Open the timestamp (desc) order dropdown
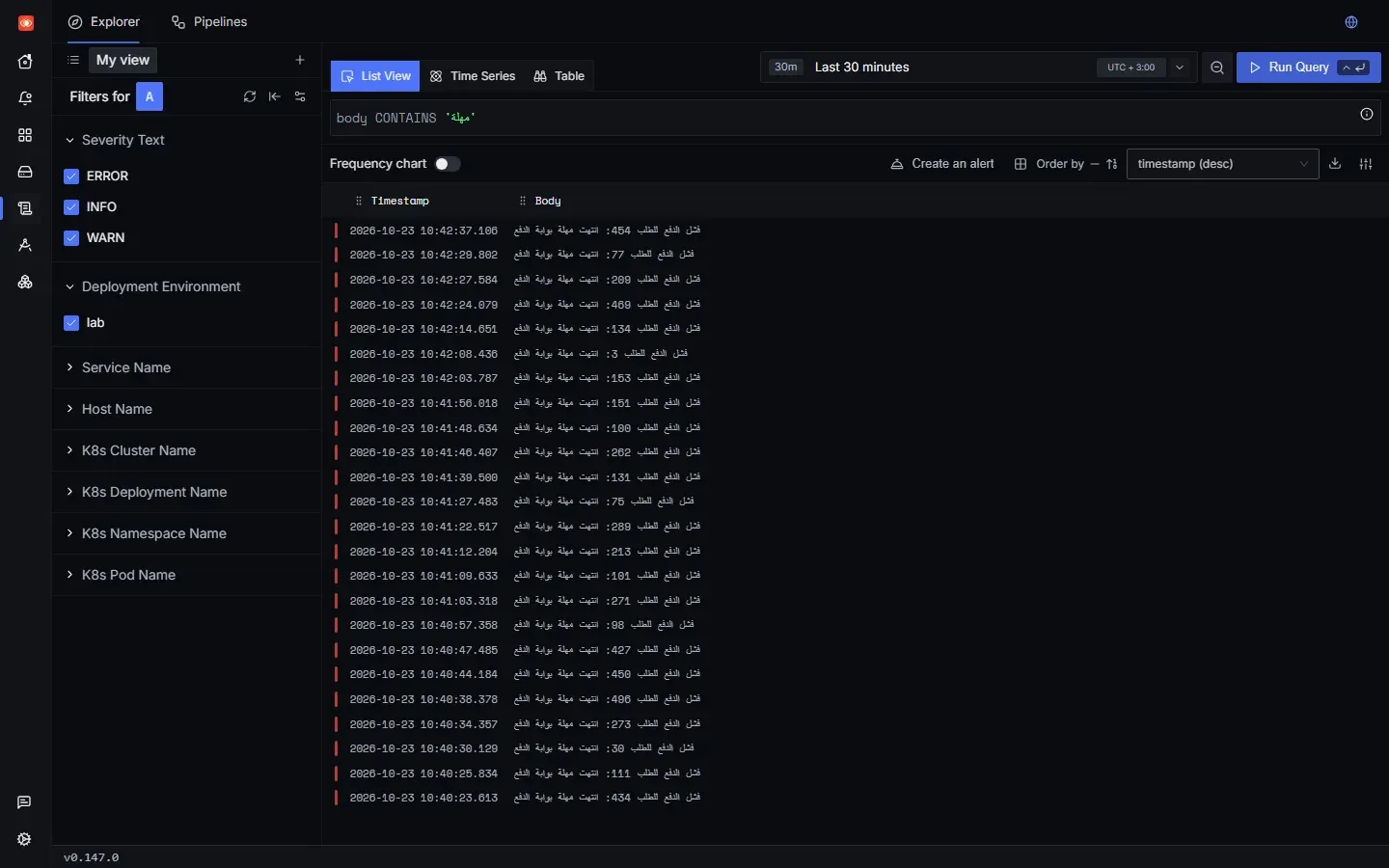Viewport: 1389px width, 868px height. [x=1223, y=164]
